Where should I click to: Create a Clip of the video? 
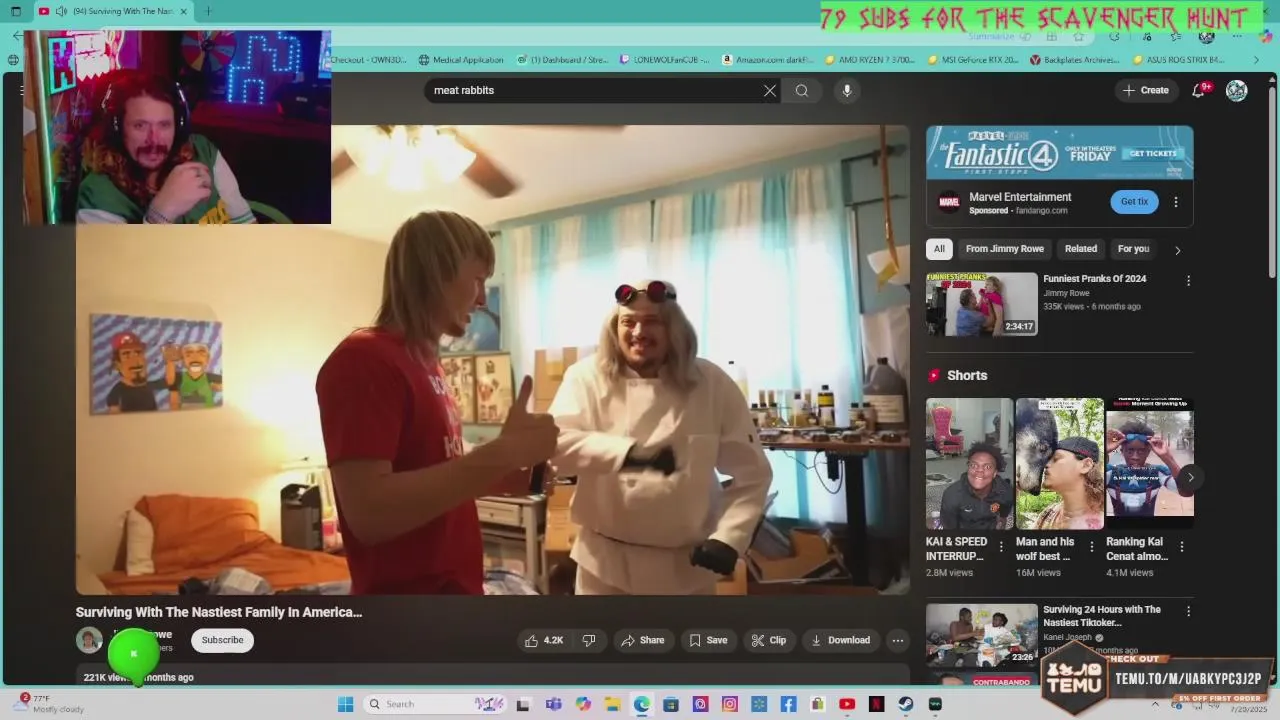coord(769,640)
